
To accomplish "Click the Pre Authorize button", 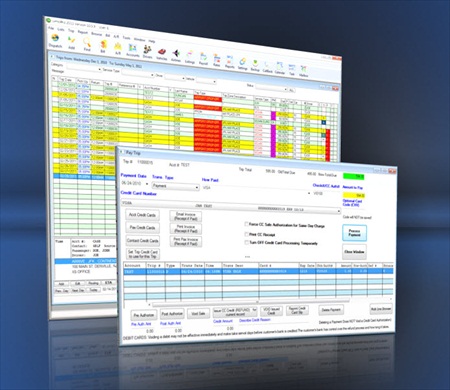I will [x=144, y=315].
